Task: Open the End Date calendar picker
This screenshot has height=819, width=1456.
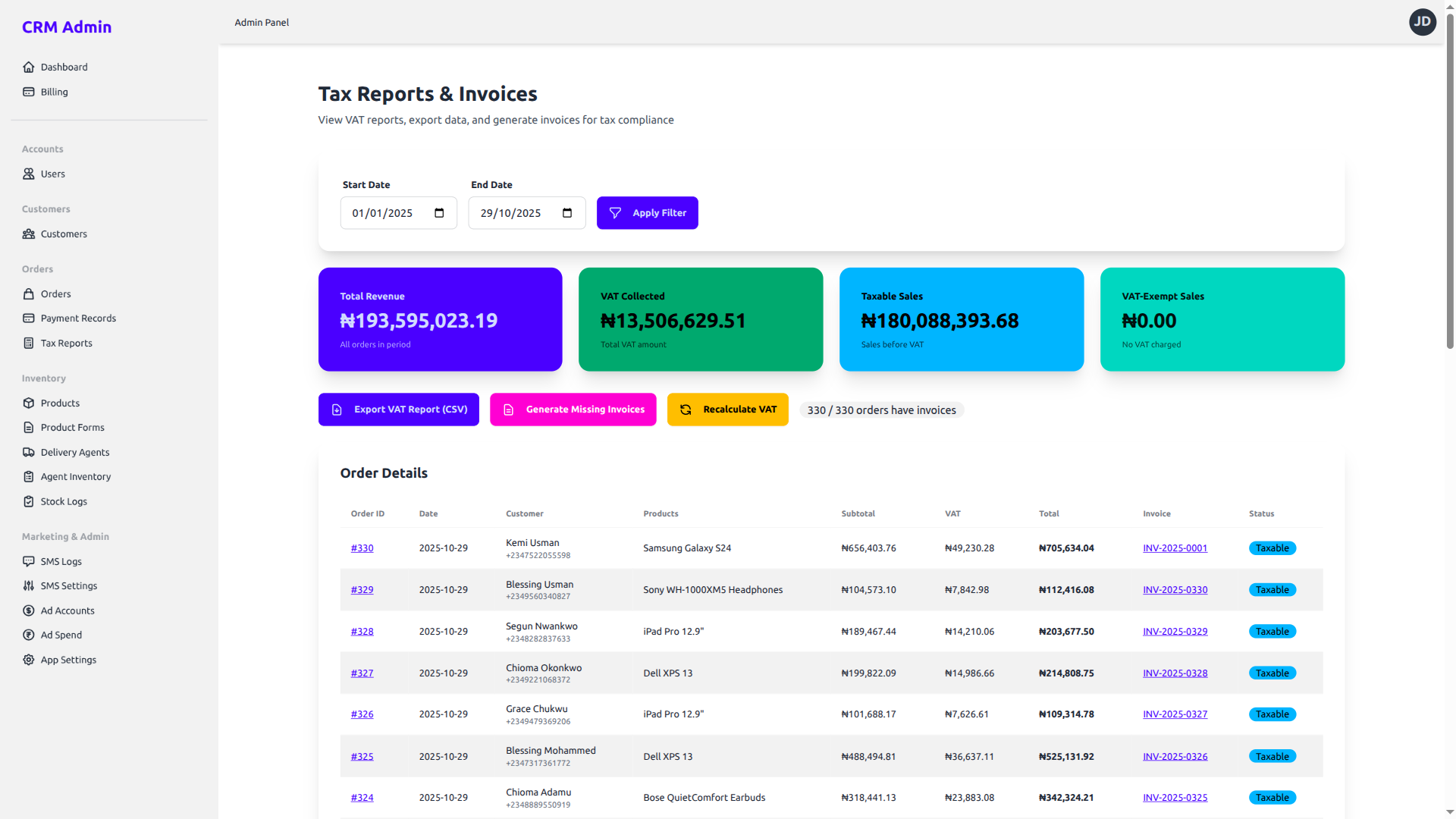Action: [x=567, y=213]
